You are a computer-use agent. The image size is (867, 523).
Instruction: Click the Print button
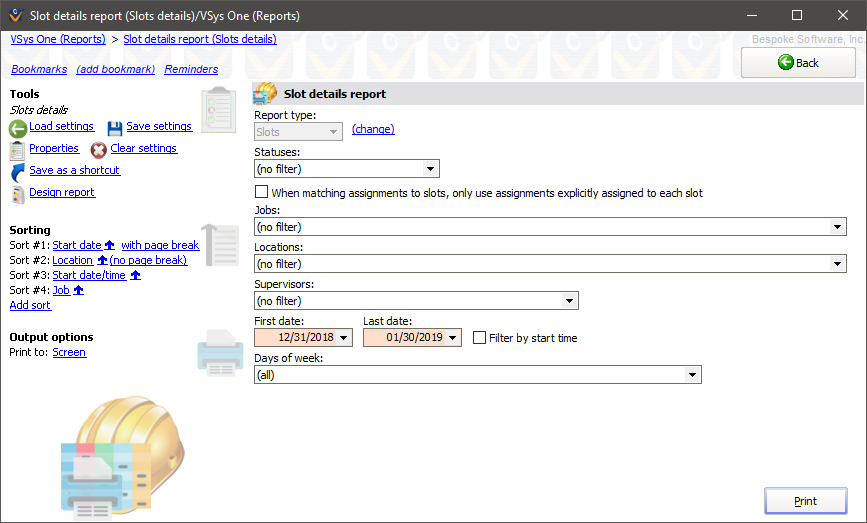click(x=805, y=501)
